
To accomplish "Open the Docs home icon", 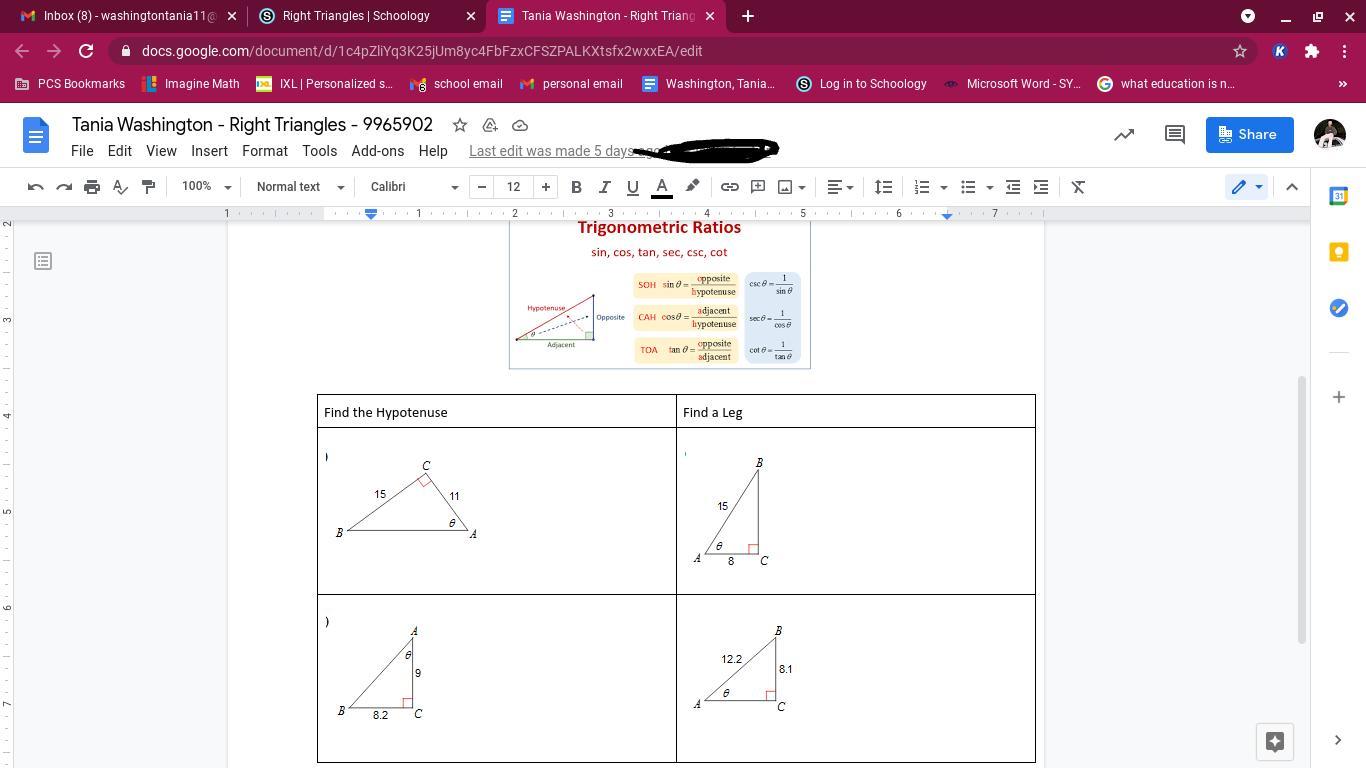I will point(36,135).
